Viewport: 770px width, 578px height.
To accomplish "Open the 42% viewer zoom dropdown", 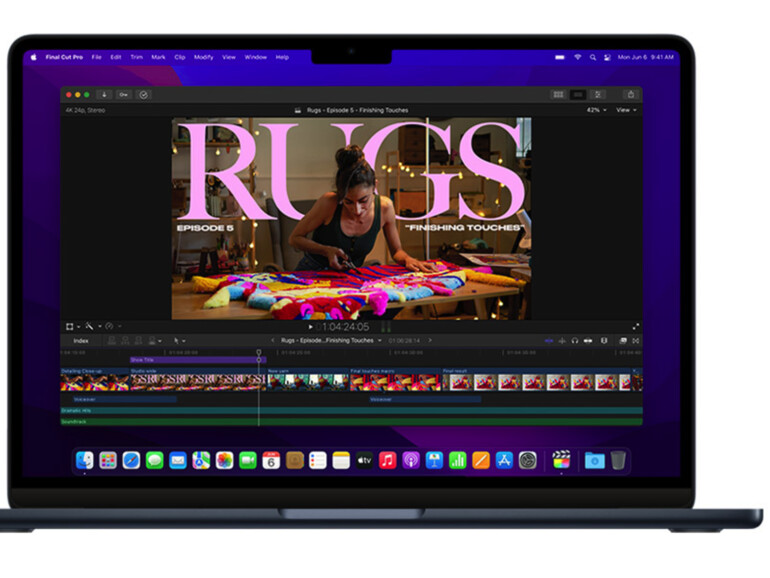I will pyautogui.click(x=596, y=110).
